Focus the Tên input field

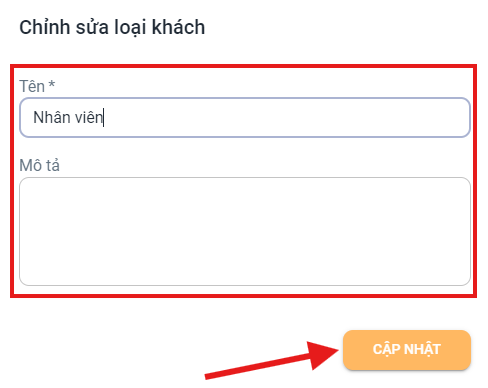(245, 117)
